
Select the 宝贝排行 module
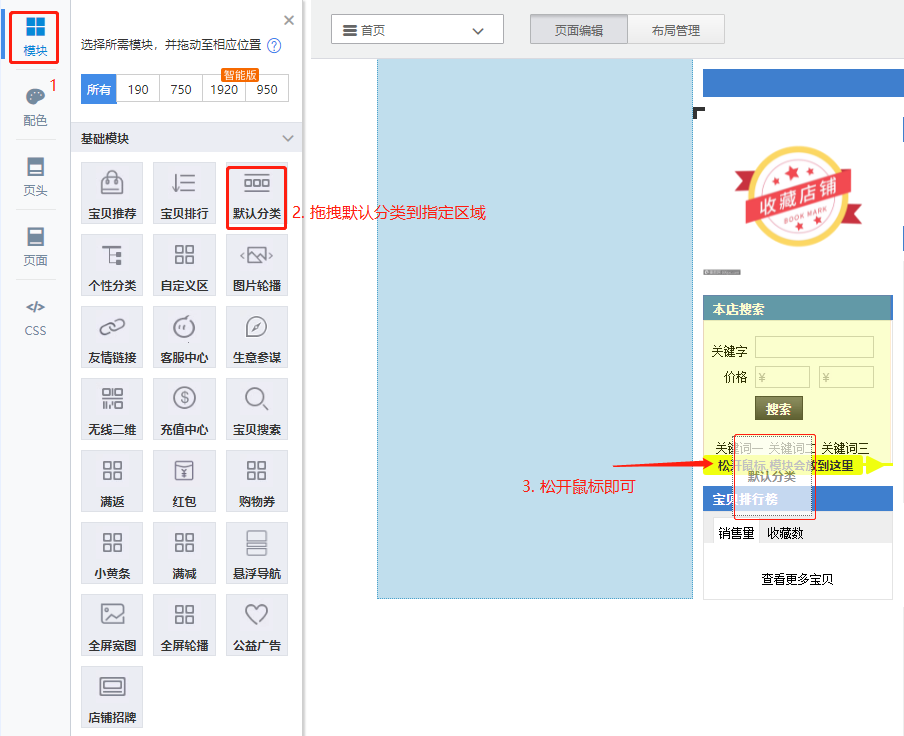184,193
